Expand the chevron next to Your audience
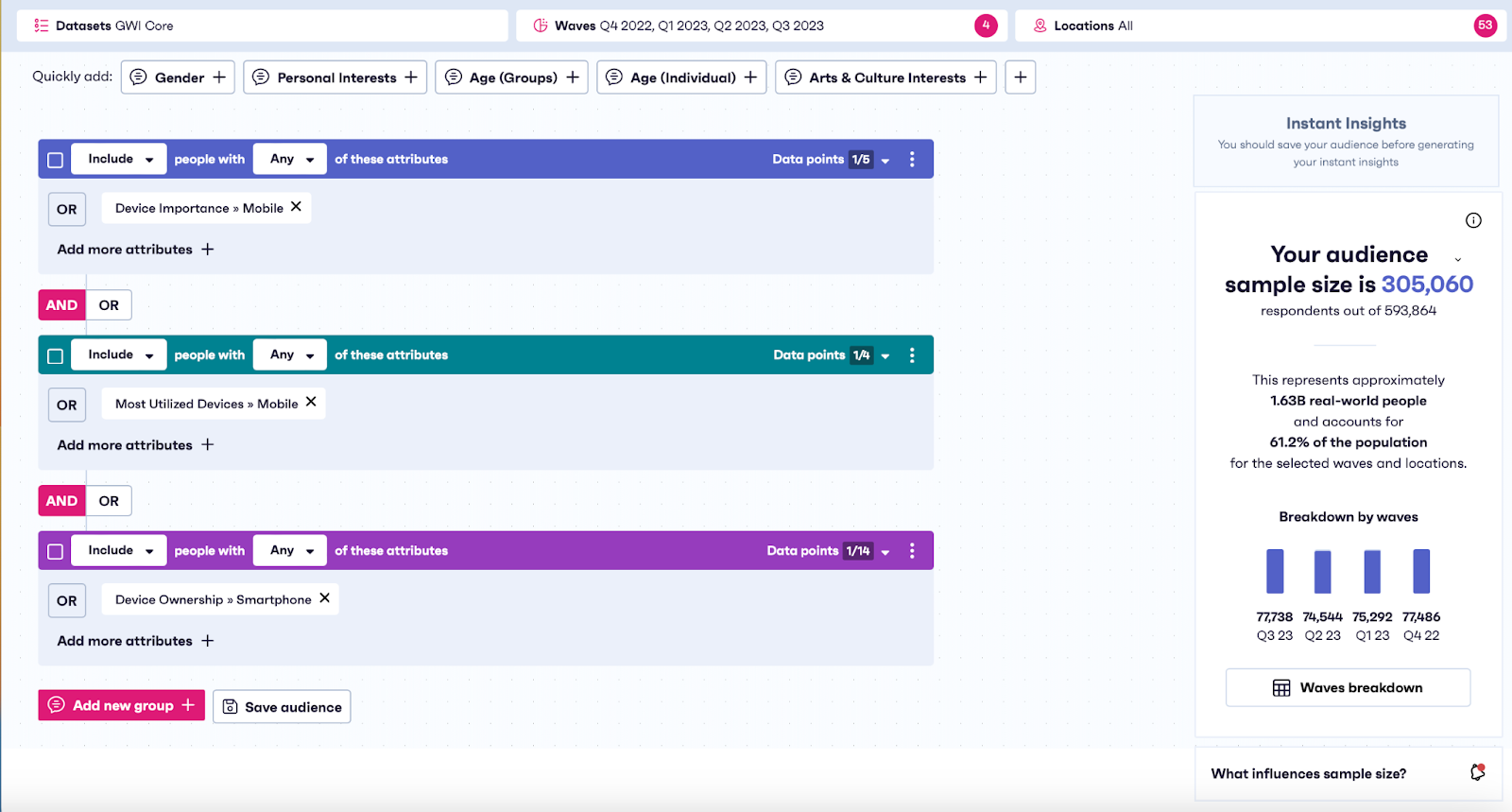Image resolution: width=1512 pixels, height=812 pixels. pyautogui.click(x=1457, y=259)
